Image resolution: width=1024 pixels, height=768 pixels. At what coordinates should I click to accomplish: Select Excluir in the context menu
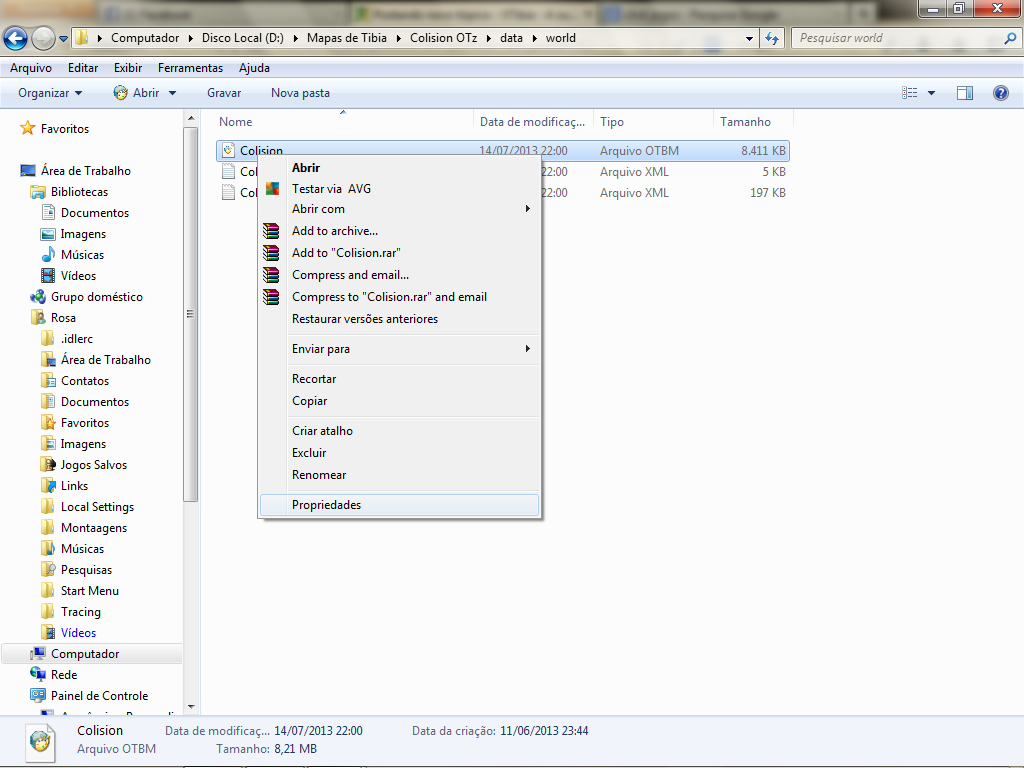tap(400, 453)
